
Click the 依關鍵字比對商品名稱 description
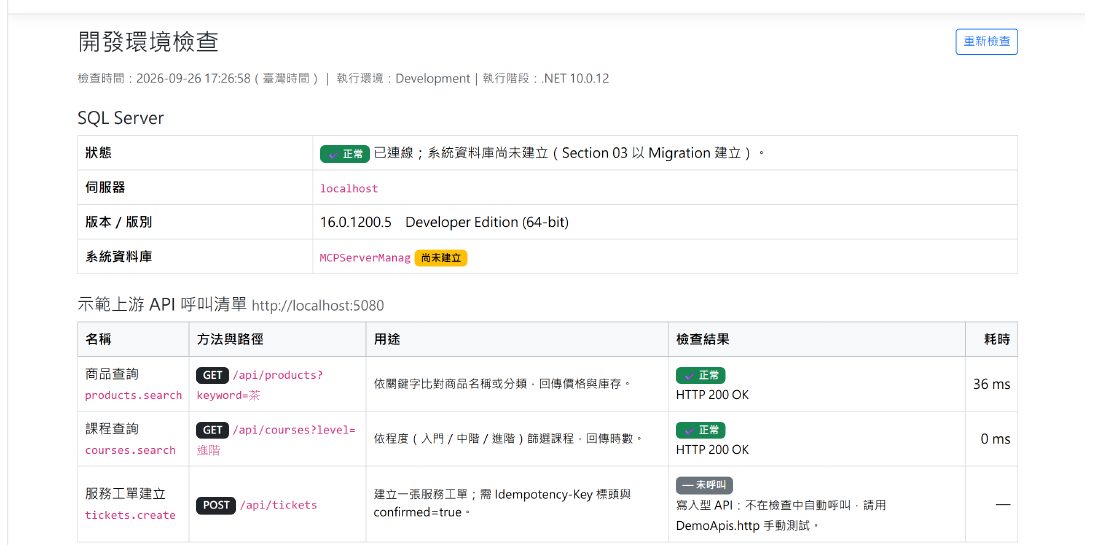[x=503, y=383]
